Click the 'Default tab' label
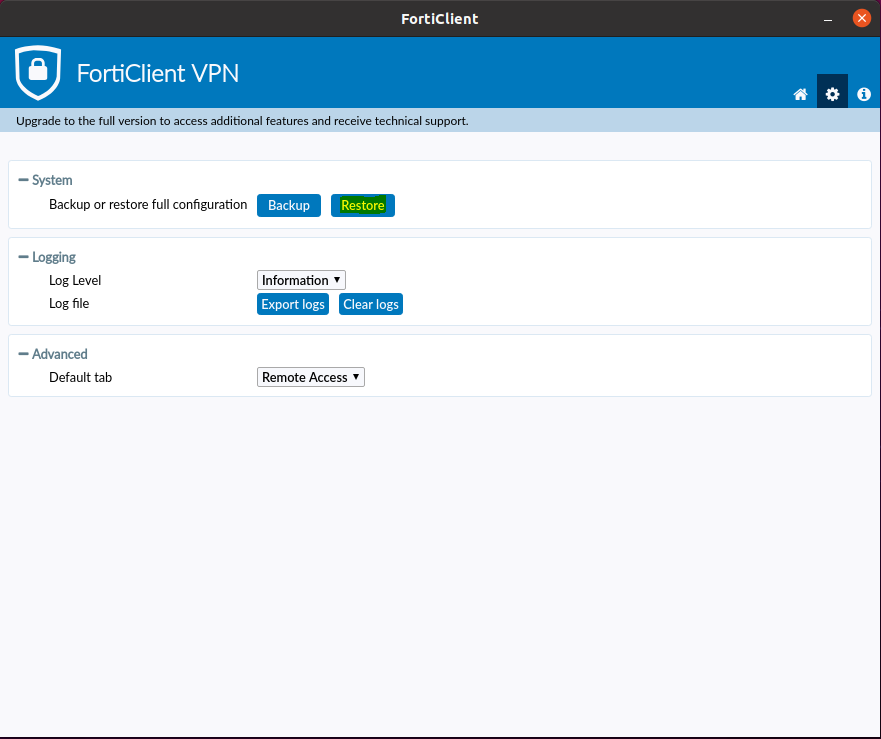Viewport: 881px width, 739px height. tap(80, 377)
